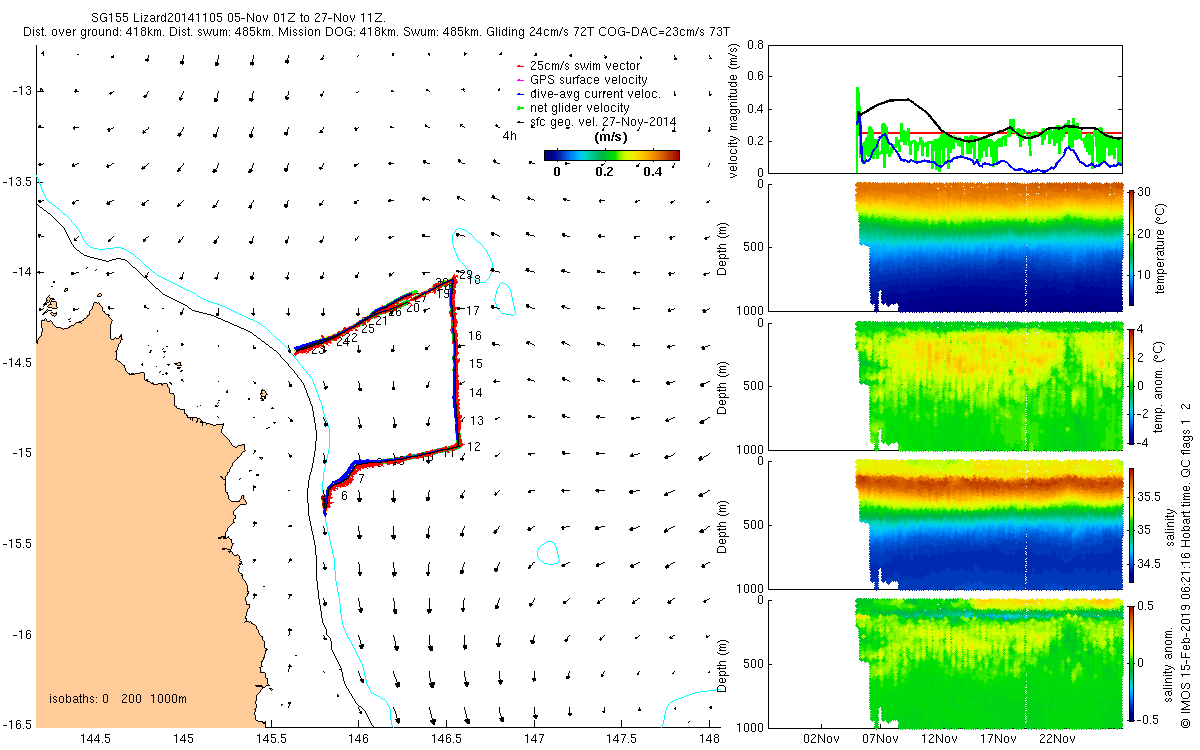
Task: Click the velocity magnitude (m/s) axis label
Action: [x=734, y=112]
